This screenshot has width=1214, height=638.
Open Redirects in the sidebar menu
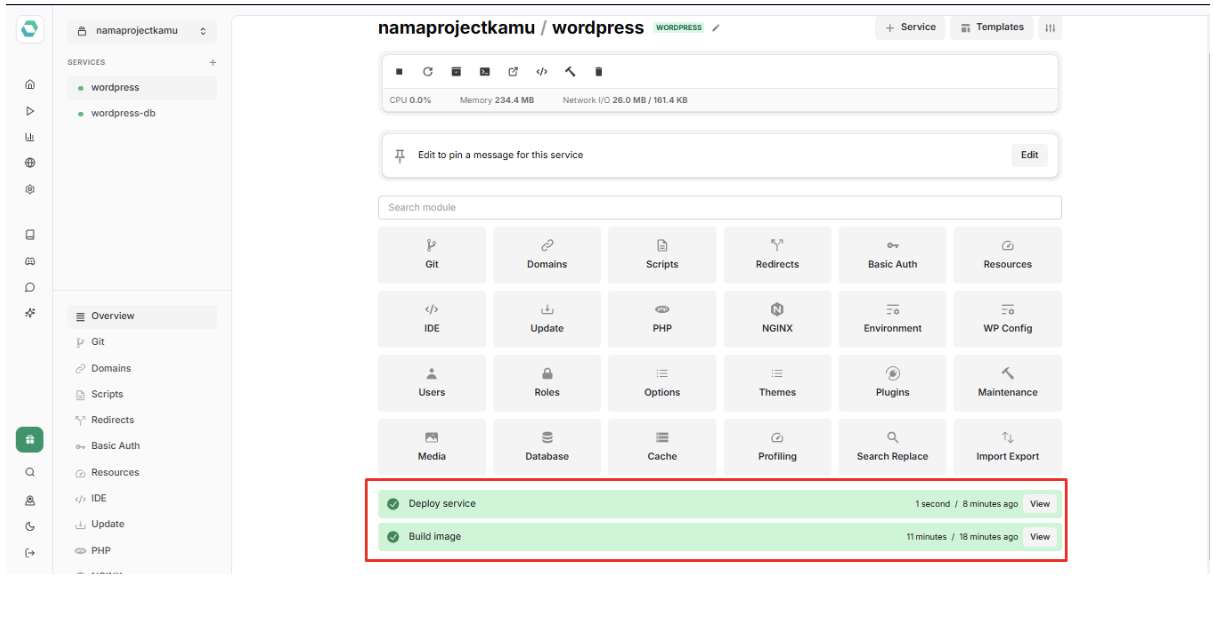(x=142, y=420)
